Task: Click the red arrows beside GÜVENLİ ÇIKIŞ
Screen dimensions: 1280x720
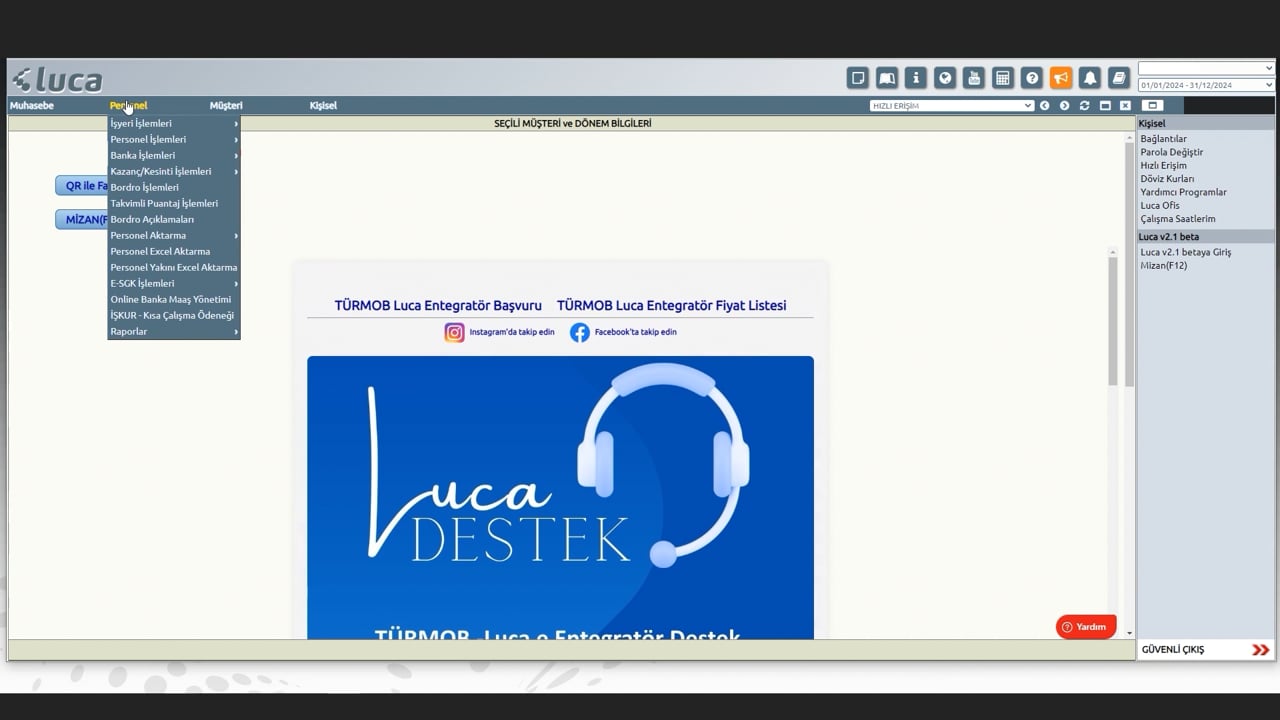Action: (1260, 650)
